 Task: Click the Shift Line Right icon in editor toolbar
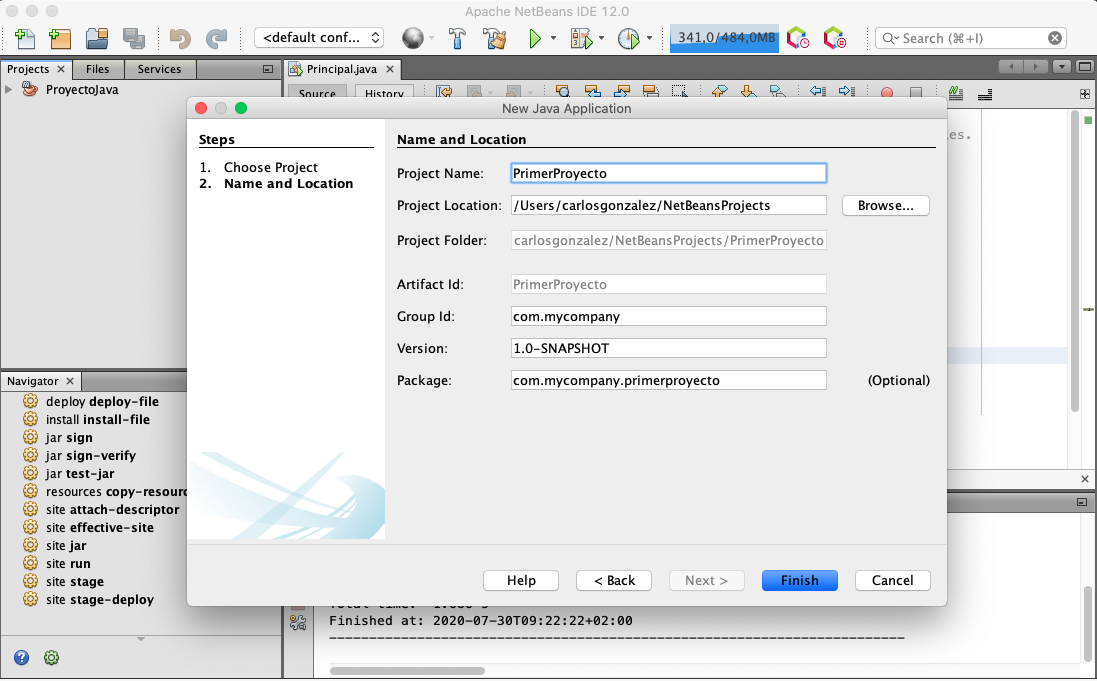point(847,92)
